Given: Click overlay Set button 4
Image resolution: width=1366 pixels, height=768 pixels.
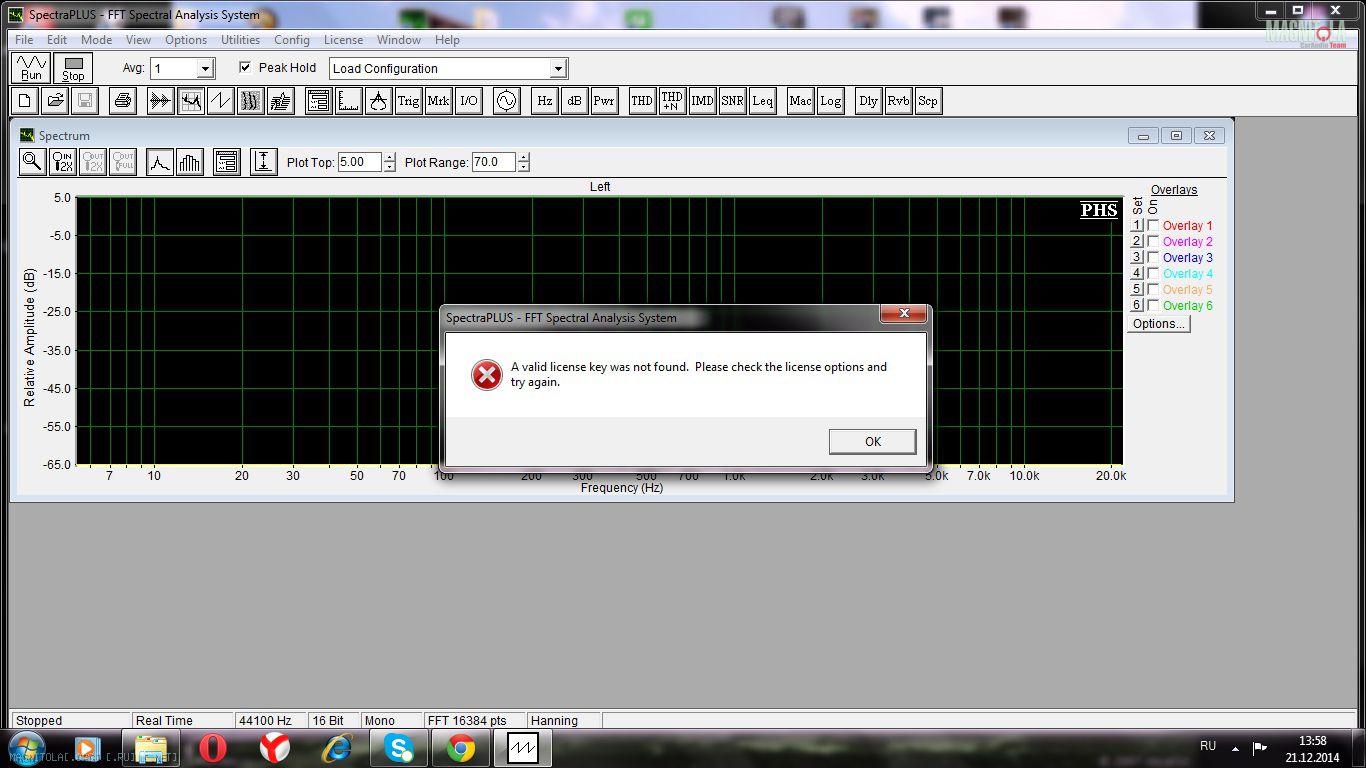Looking at the screenshot, I should (1137, 274).
